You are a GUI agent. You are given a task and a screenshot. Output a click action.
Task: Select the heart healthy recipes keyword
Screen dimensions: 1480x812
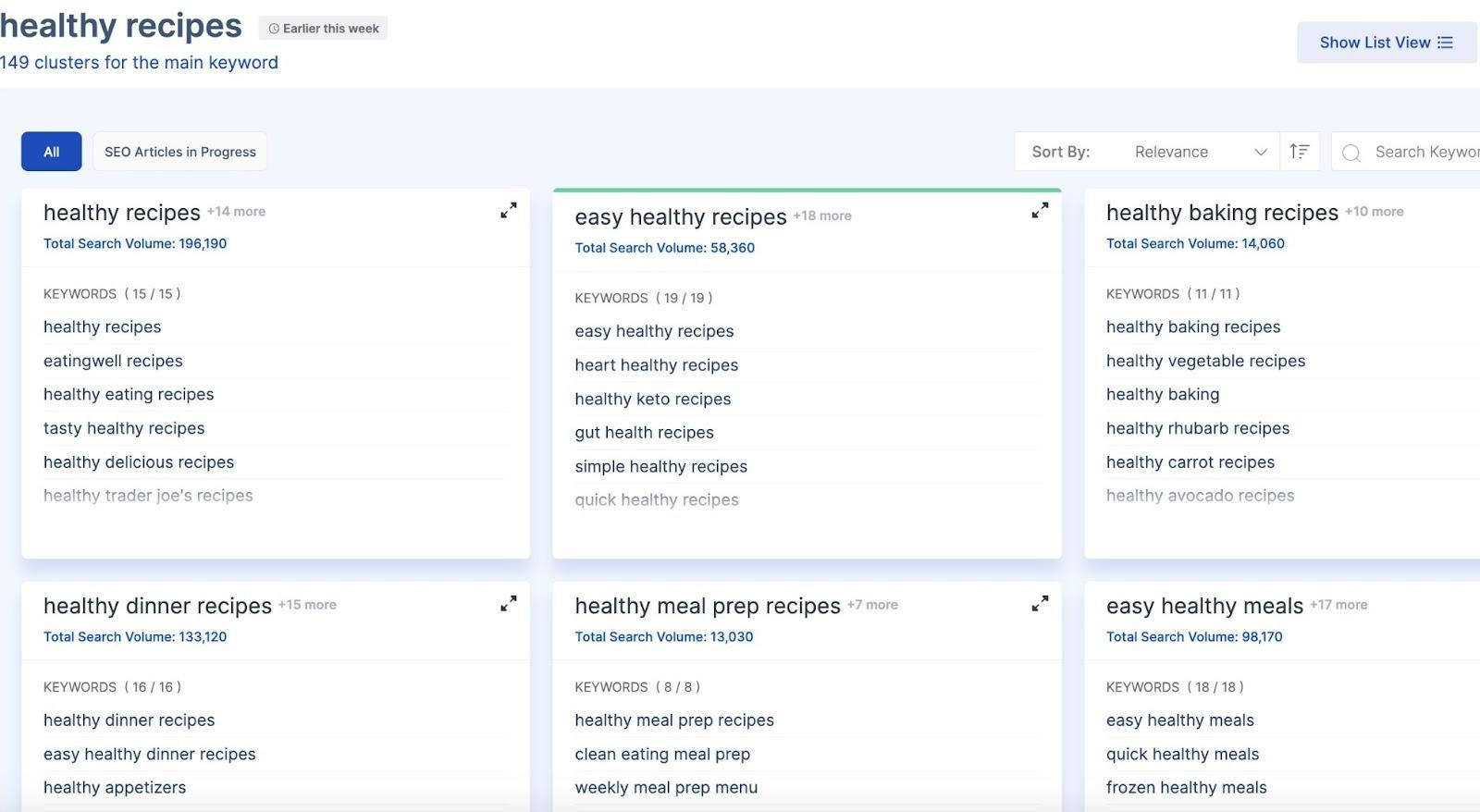(x=656, y=365)
